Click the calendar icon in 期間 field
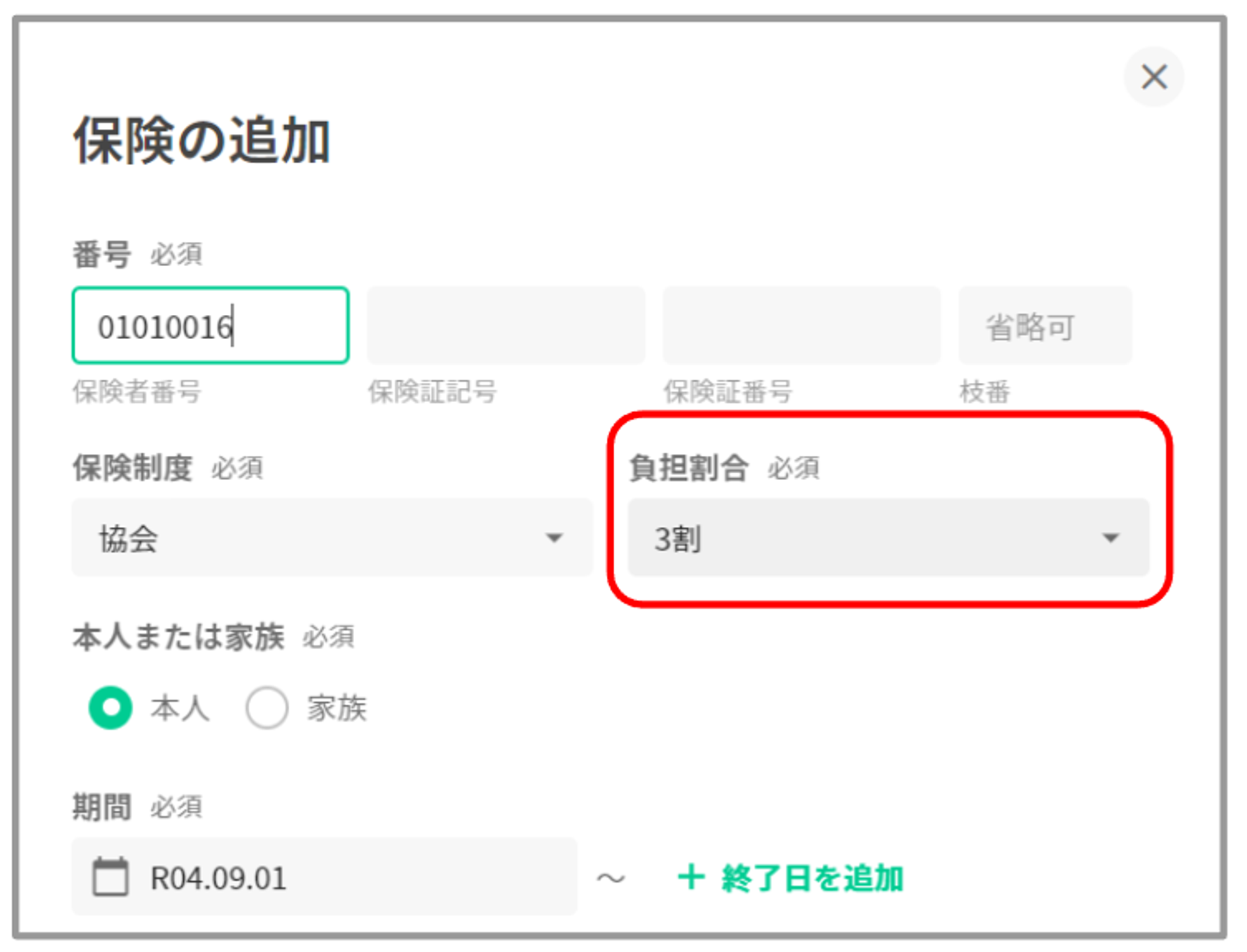Viewport: 1247px width, 952px height. pyautogui.click(x=110, y=877)
